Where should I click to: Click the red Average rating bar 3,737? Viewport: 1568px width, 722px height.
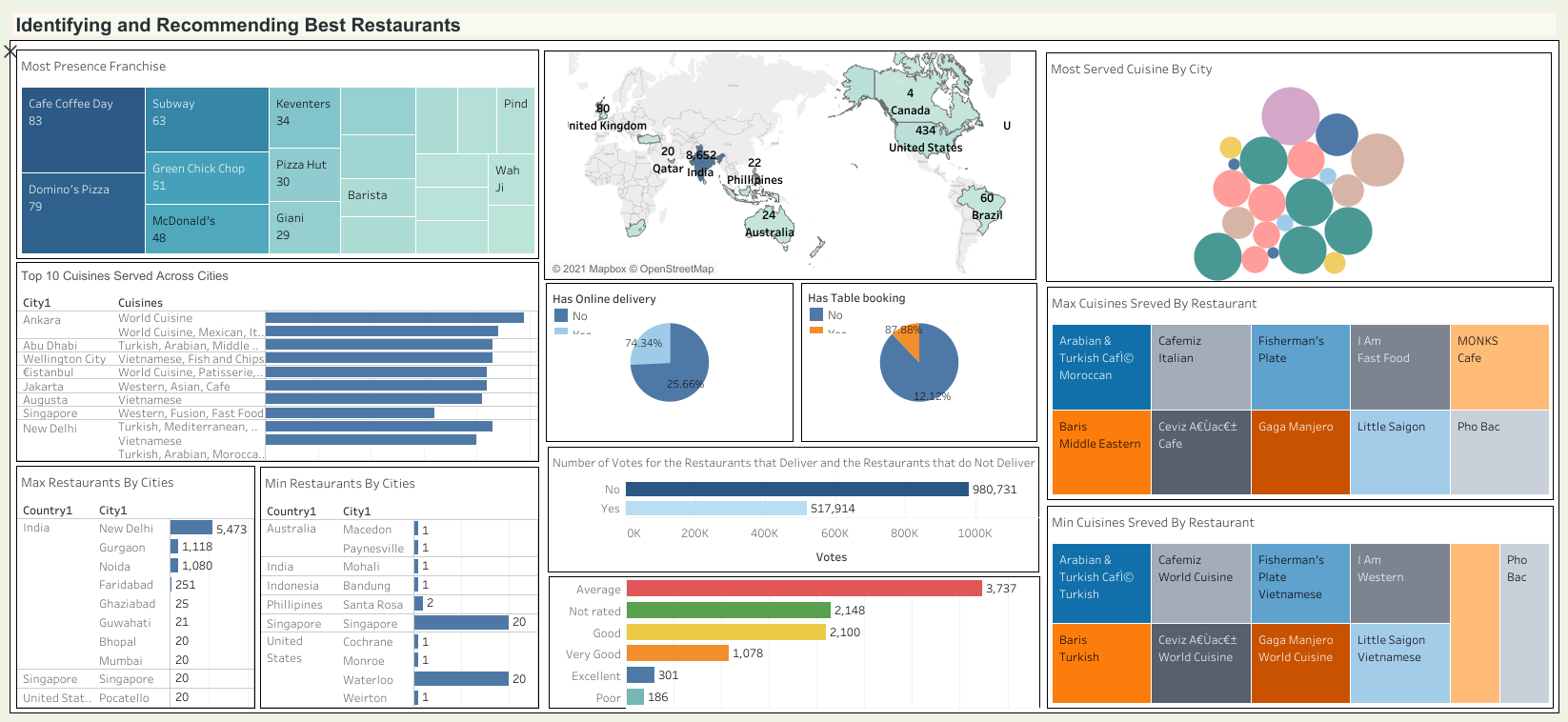point(804,589)
